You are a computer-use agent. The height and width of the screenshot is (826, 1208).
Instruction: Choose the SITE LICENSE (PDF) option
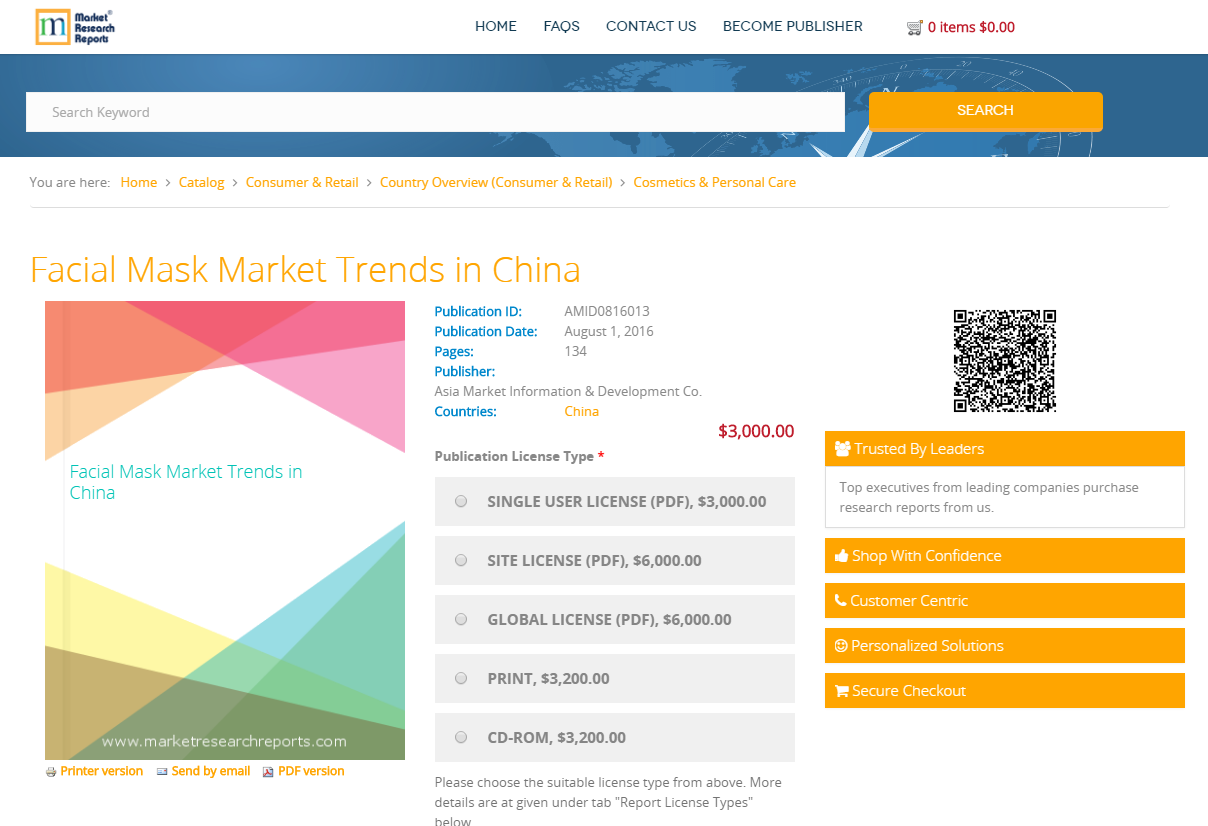461,560
